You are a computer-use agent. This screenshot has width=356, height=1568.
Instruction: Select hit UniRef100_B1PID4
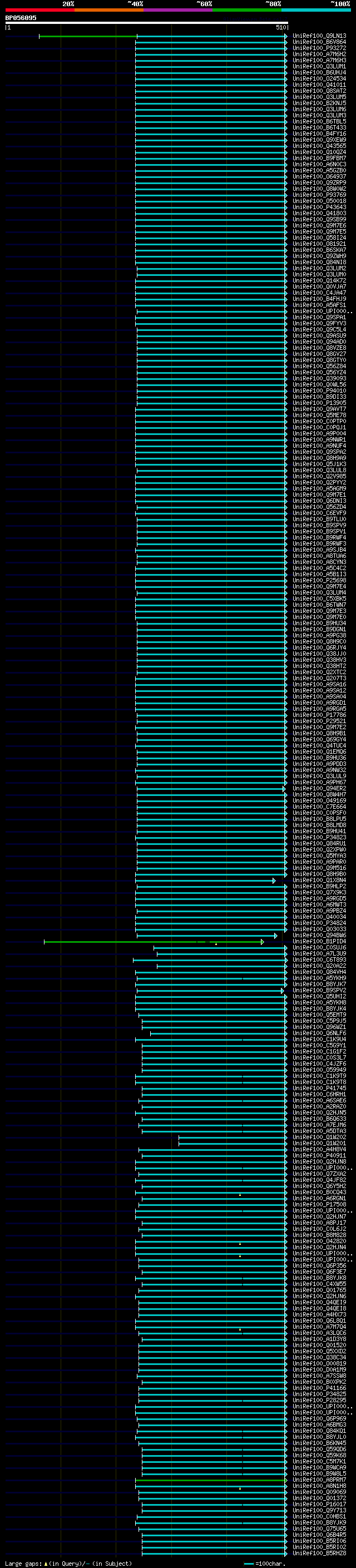coord(319,942)
